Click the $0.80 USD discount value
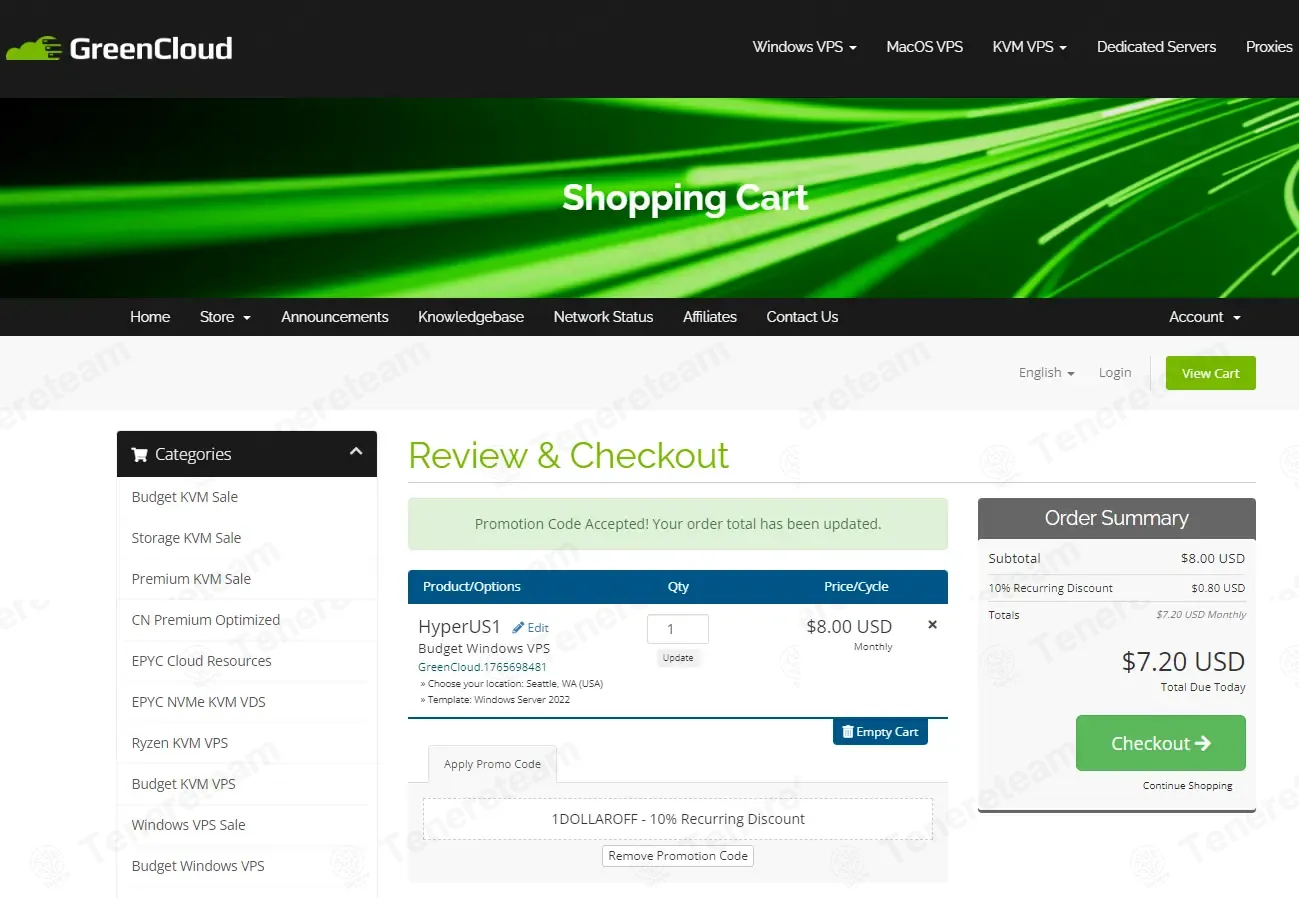 pos(1218,588)
